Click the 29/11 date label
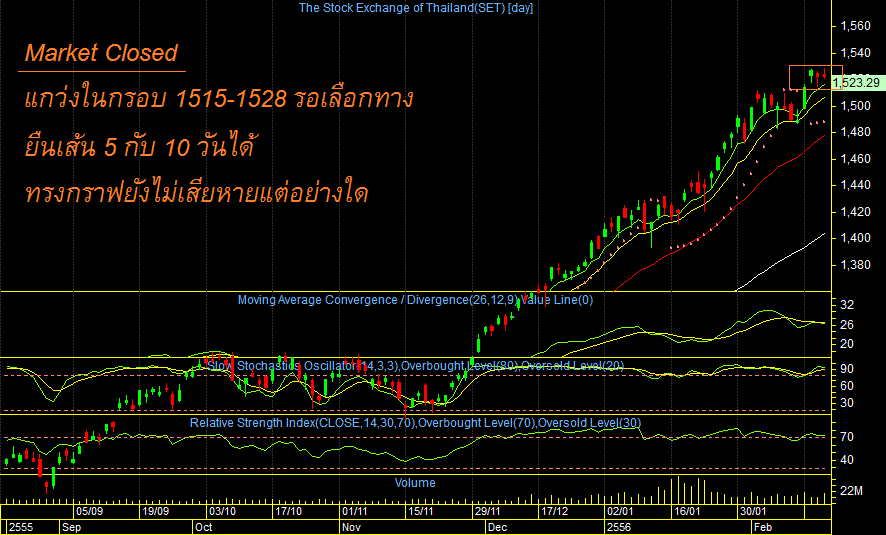This screenshot has width=886, height=535. click(x=487, y=511)
